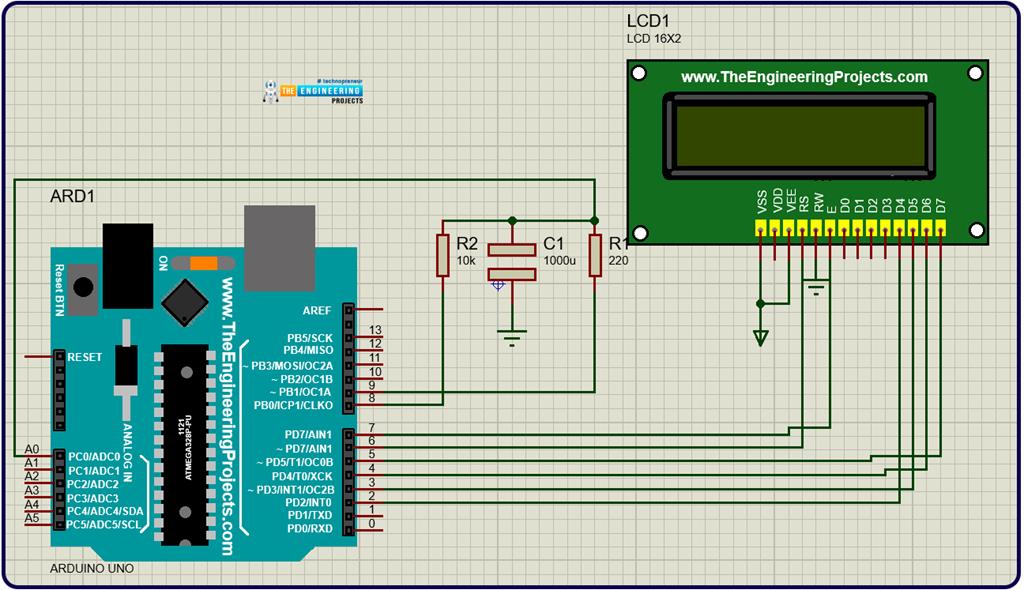This screenshot has width=1024, height=590.
Task: Select the R1 220 resistor symbol
Action: 595,256
